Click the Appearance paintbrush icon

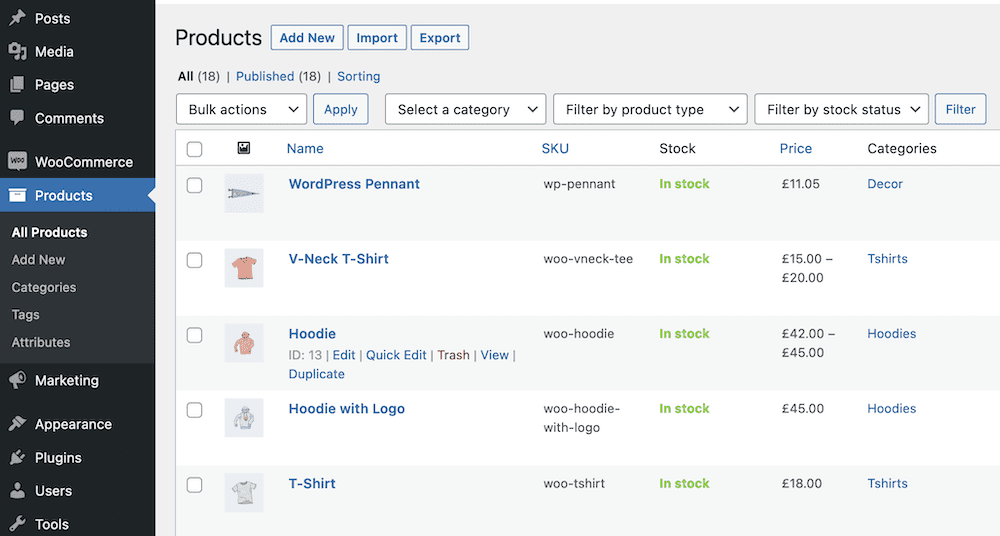17,424
